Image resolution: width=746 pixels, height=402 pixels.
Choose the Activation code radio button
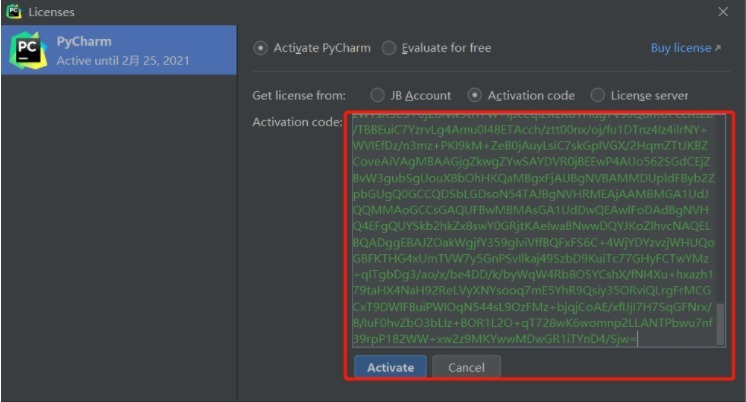(x=474, y=96)
